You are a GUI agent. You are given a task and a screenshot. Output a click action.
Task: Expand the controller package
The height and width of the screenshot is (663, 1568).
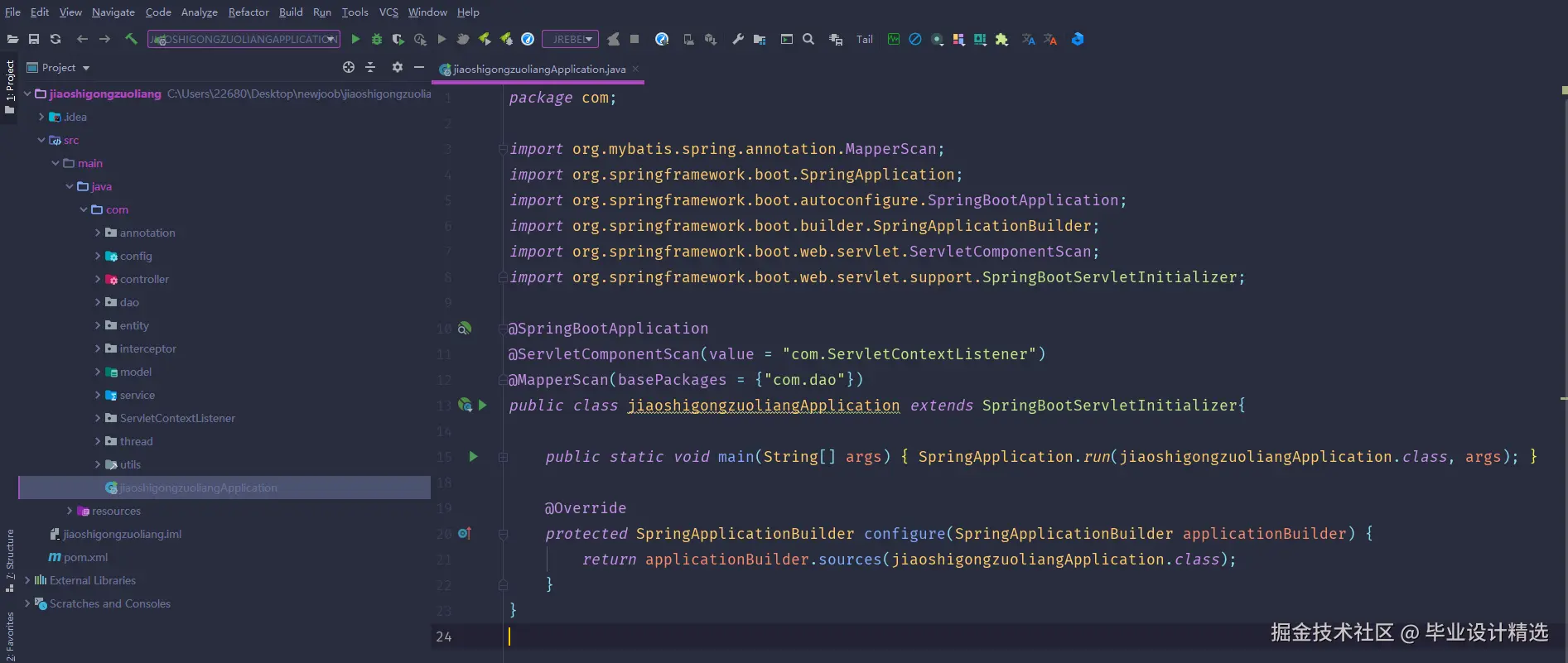(98, 279)
